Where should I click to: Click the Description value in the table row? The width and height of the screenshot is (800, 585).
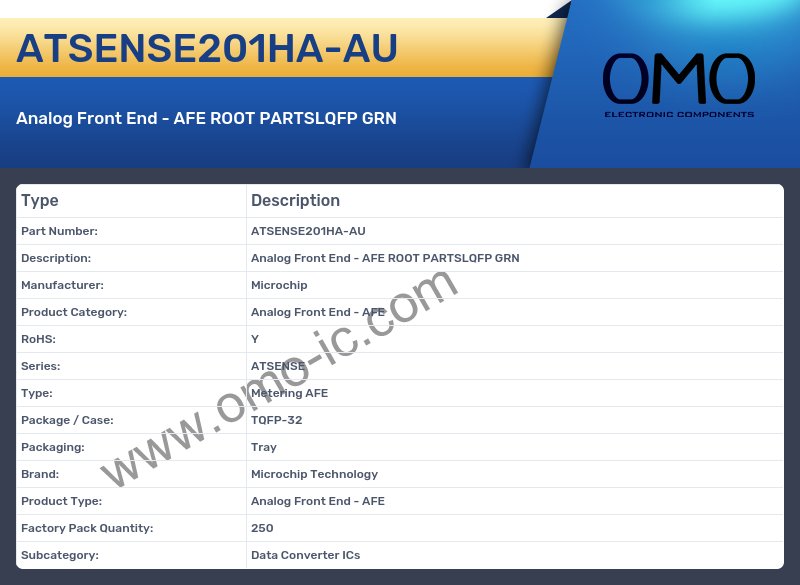tap(385, 258)
